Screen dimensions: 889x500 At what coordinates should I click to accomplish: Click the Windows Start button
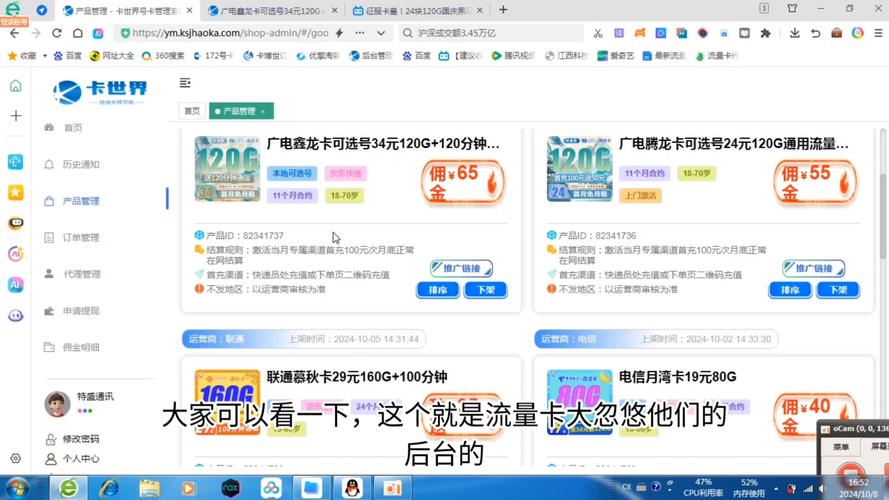point(17,488)
